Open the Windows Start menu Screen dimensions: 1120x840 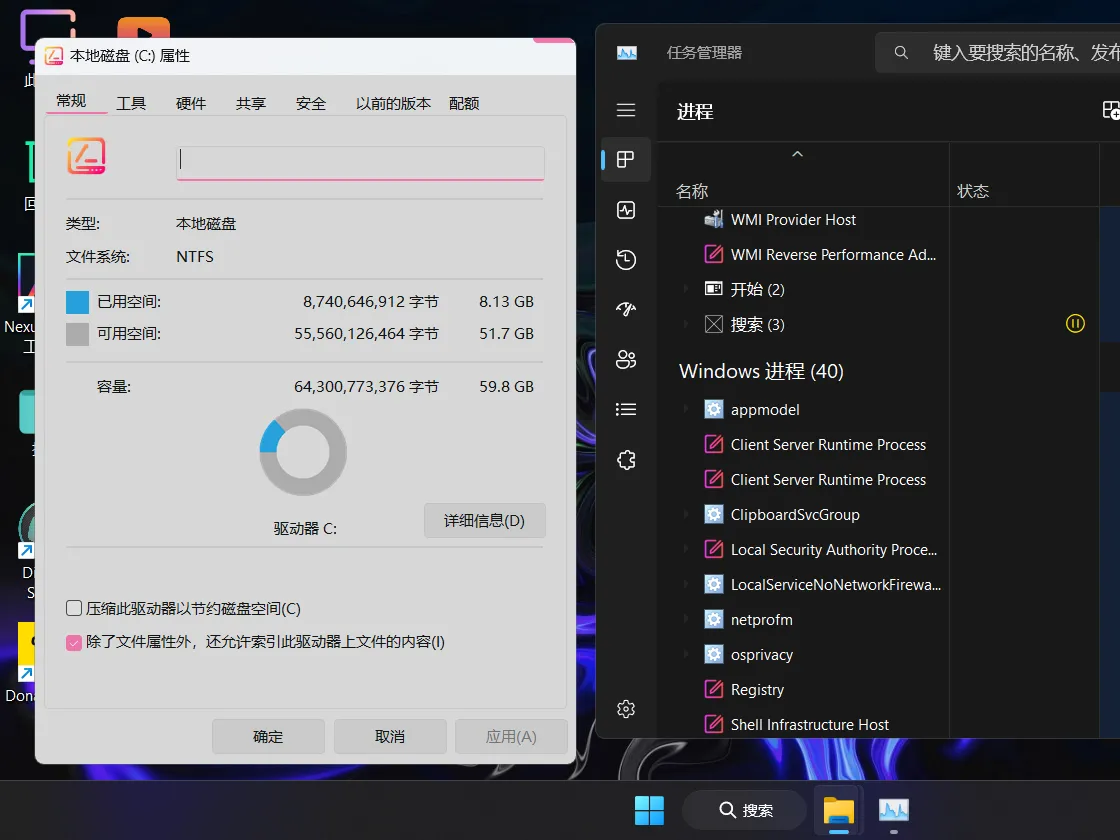pyautogui.click(x=649, y=809)
